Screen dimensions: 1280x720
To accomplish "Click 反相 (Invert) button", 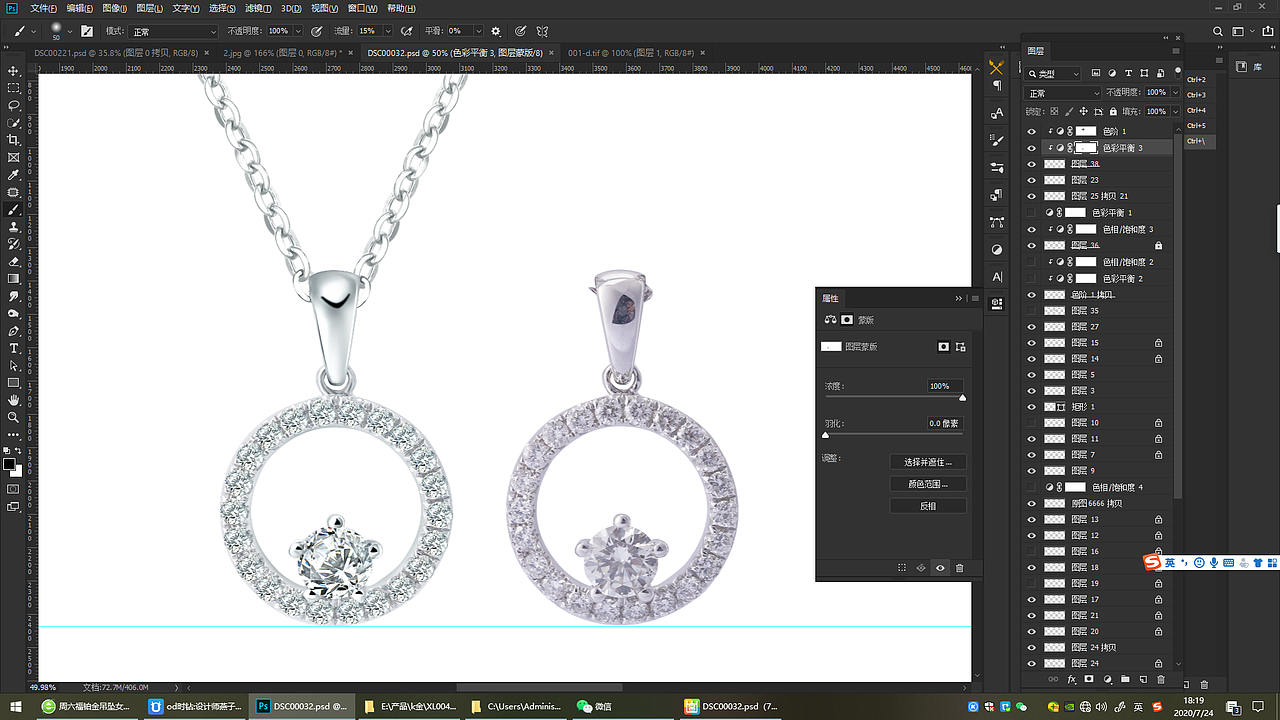I will pyautogui.click(x=928, y=506).
